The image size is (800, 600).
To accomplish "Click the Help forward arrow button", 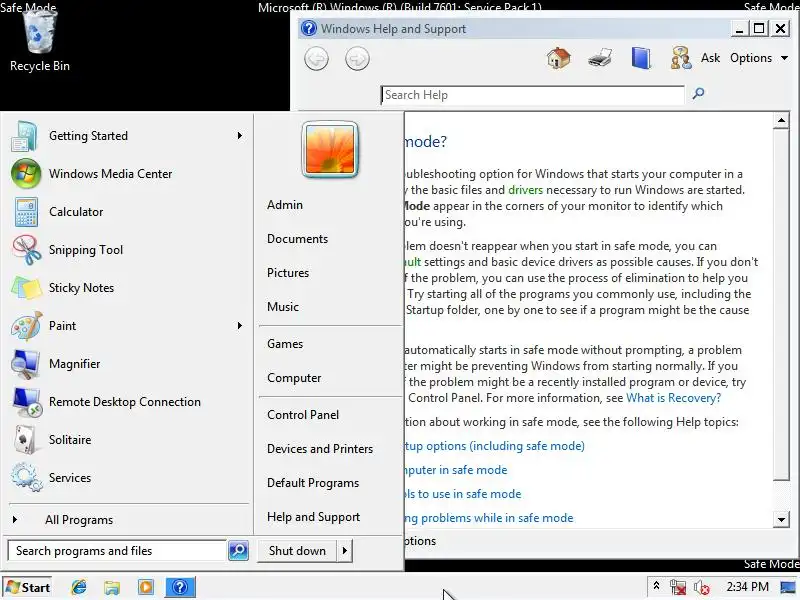I will [x=357, y=59].
